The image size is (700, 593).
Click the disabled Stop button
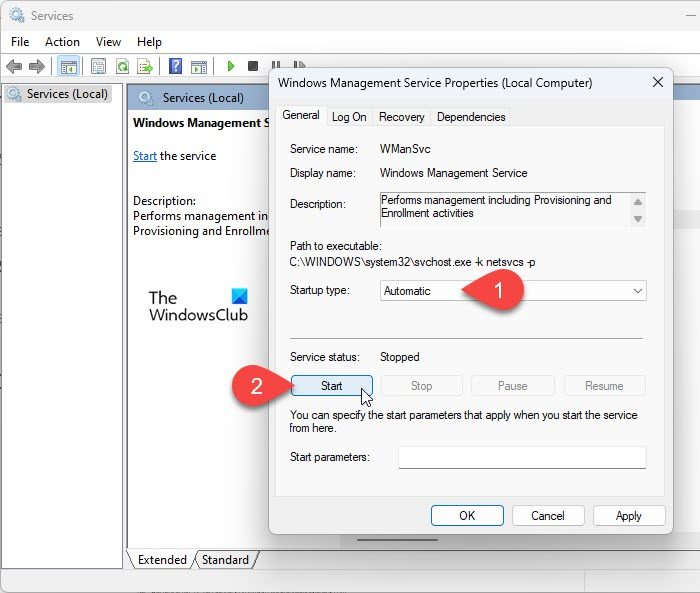click(421, 386)
